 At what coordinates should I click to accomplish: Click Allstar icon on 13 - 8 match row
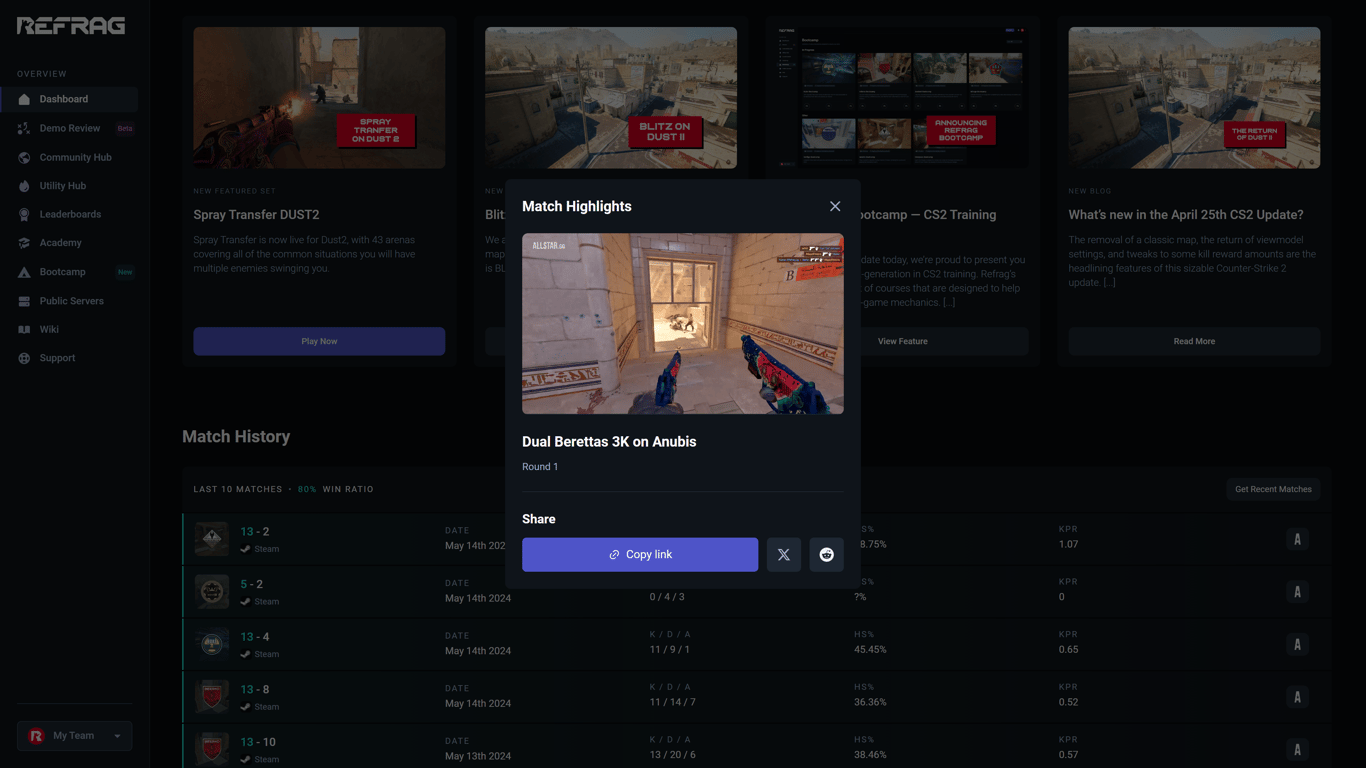tap(1297, 697)
